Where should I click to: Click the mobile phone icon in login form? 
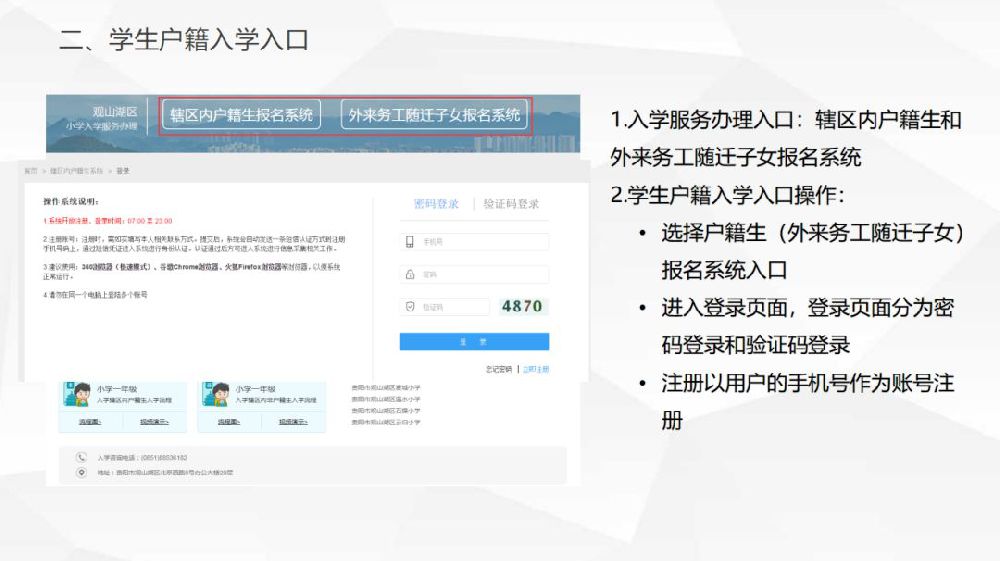409,242
